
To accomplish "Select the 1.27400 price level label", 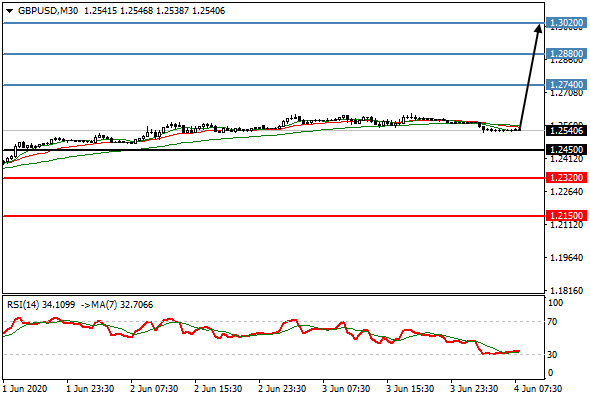I will pyautogui.click(x=566, y=85).
